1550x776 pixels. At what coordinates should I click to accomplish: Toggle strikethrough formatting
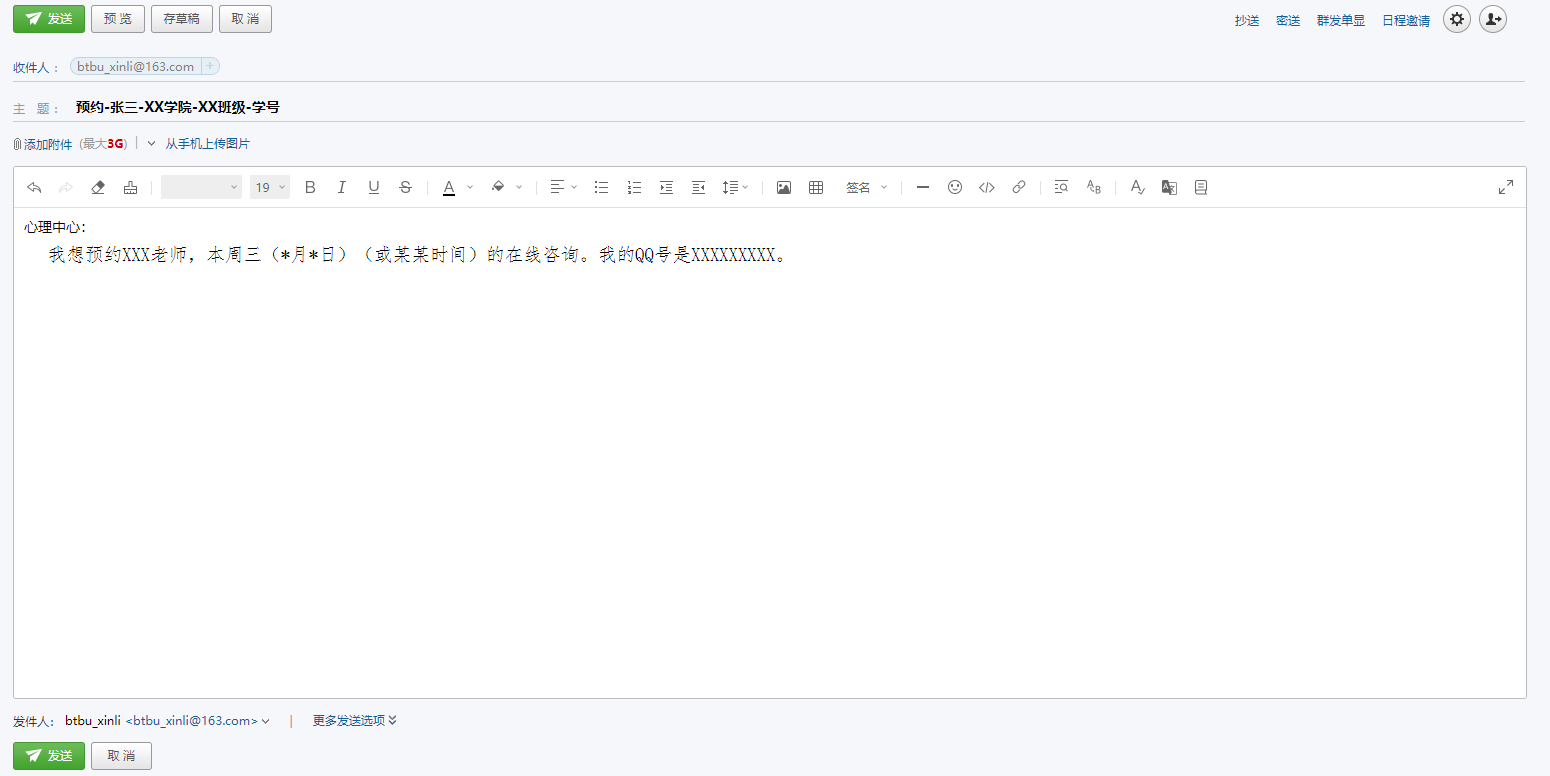click(405, 187)
